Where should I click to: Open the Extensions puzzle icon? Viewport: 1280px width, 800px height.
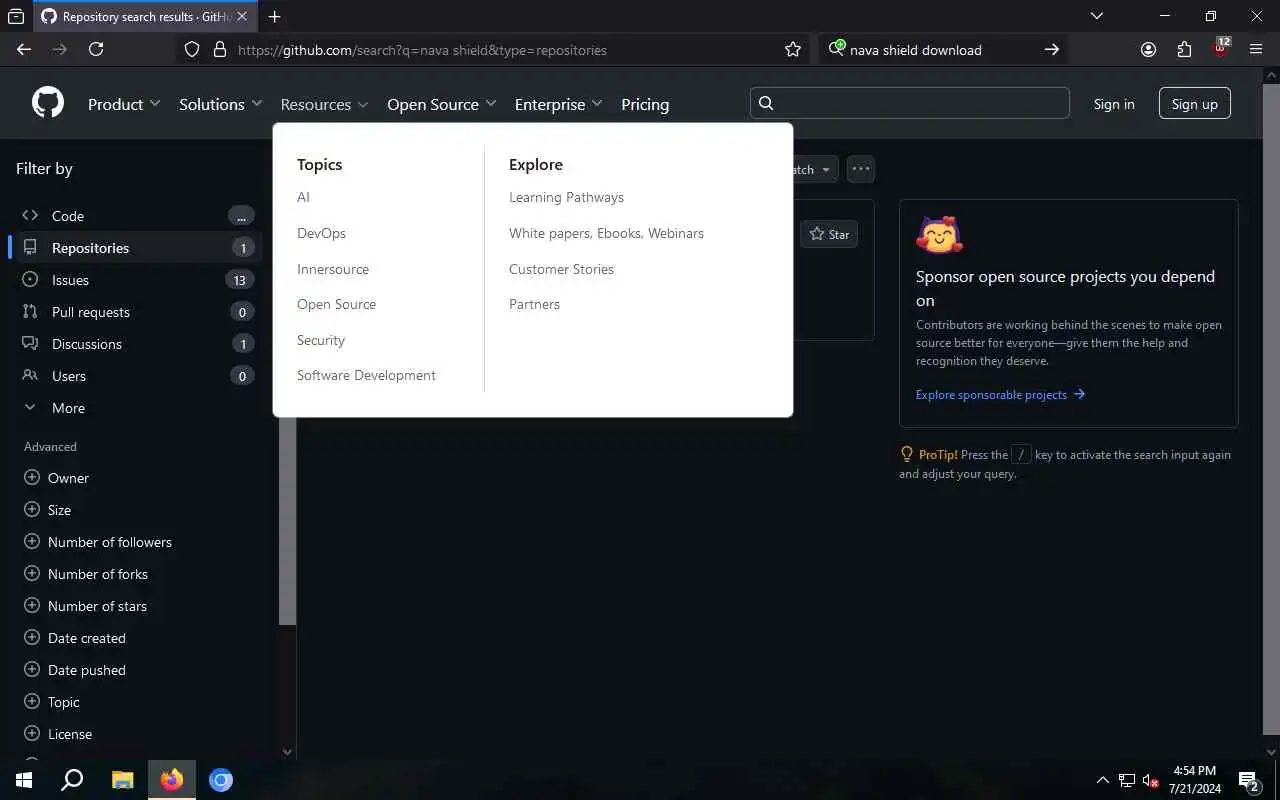1184,49
